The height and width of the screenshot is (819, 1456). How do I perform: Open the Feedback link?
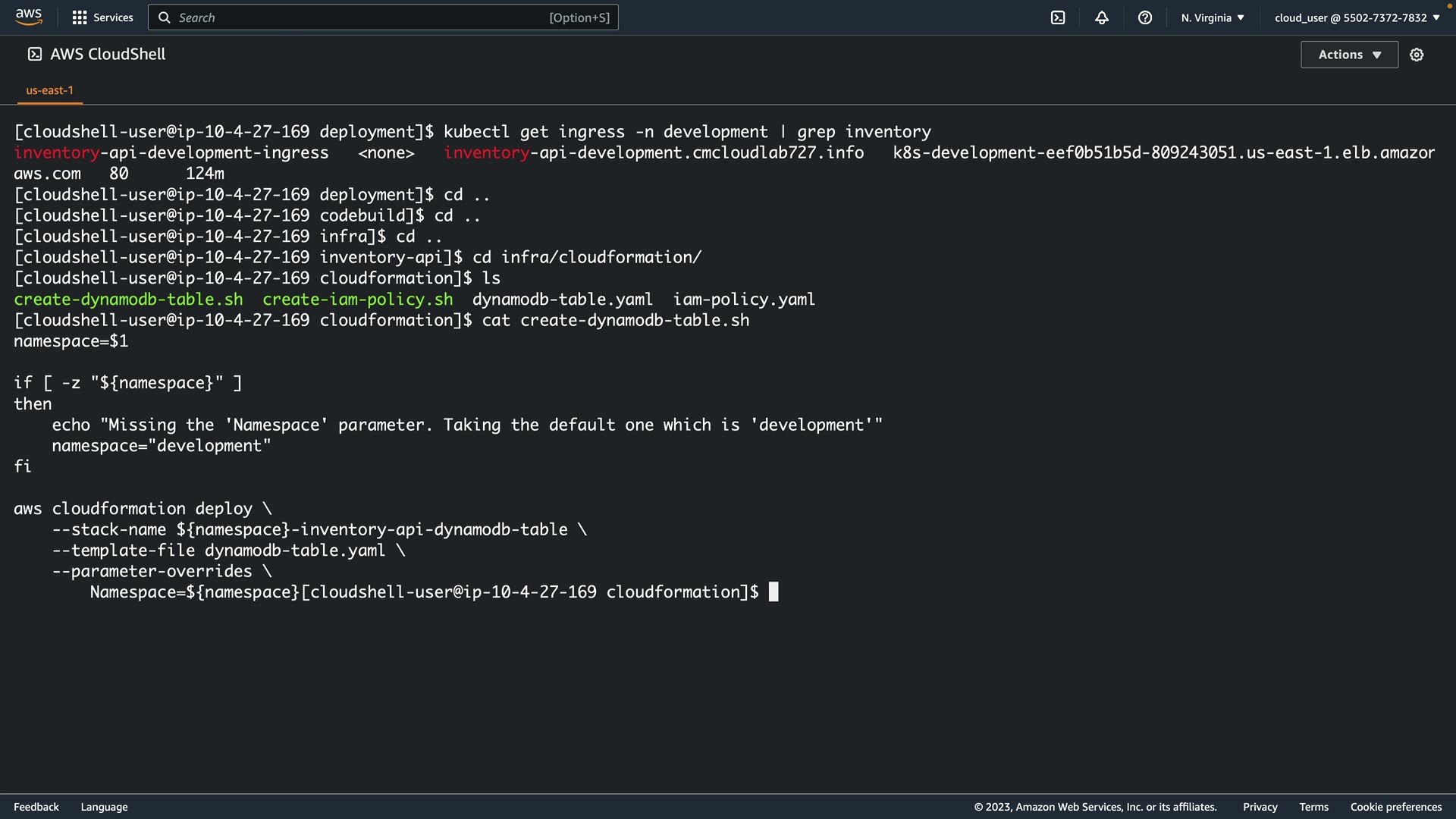pos(36,807)
